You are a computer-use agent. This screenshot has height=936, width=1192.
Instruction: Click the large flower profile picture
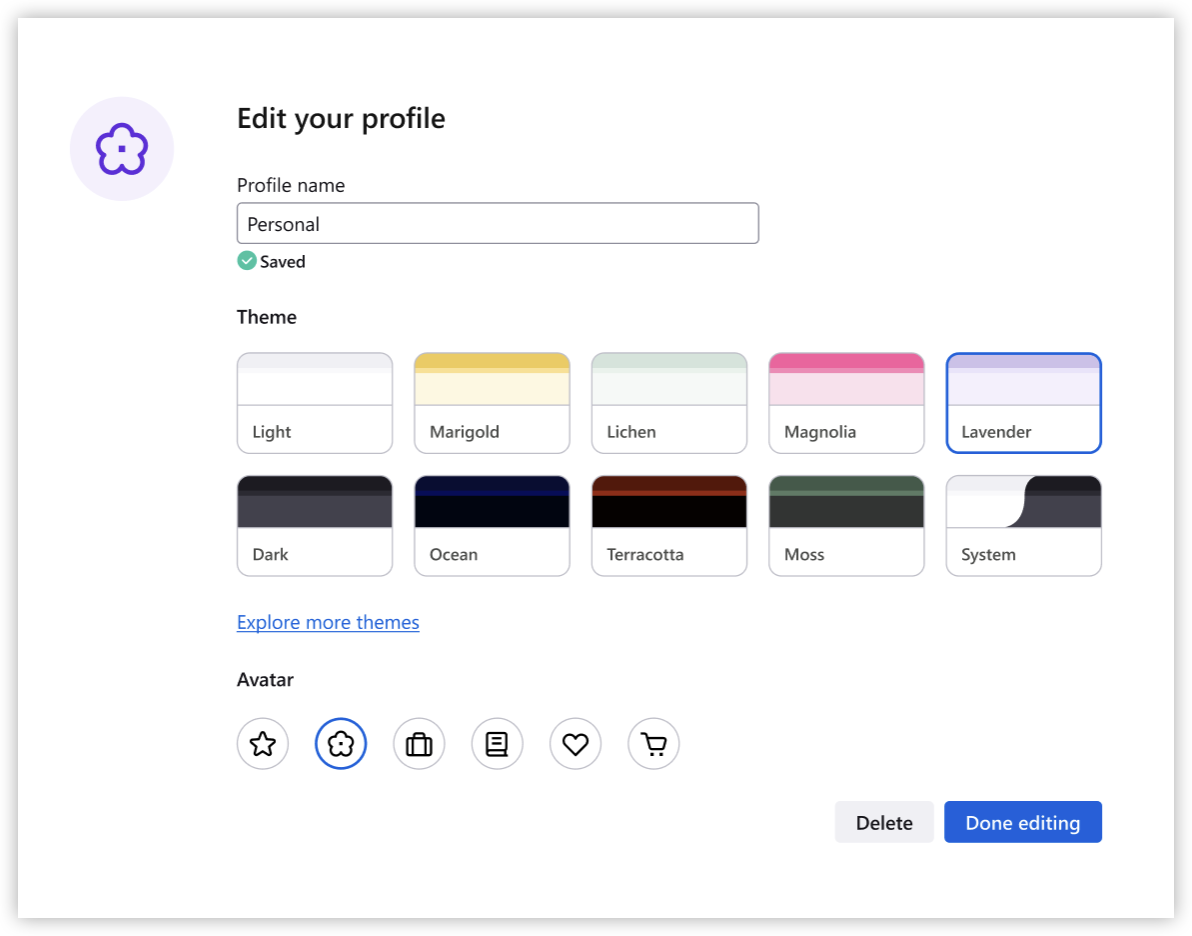coord(122,148)
